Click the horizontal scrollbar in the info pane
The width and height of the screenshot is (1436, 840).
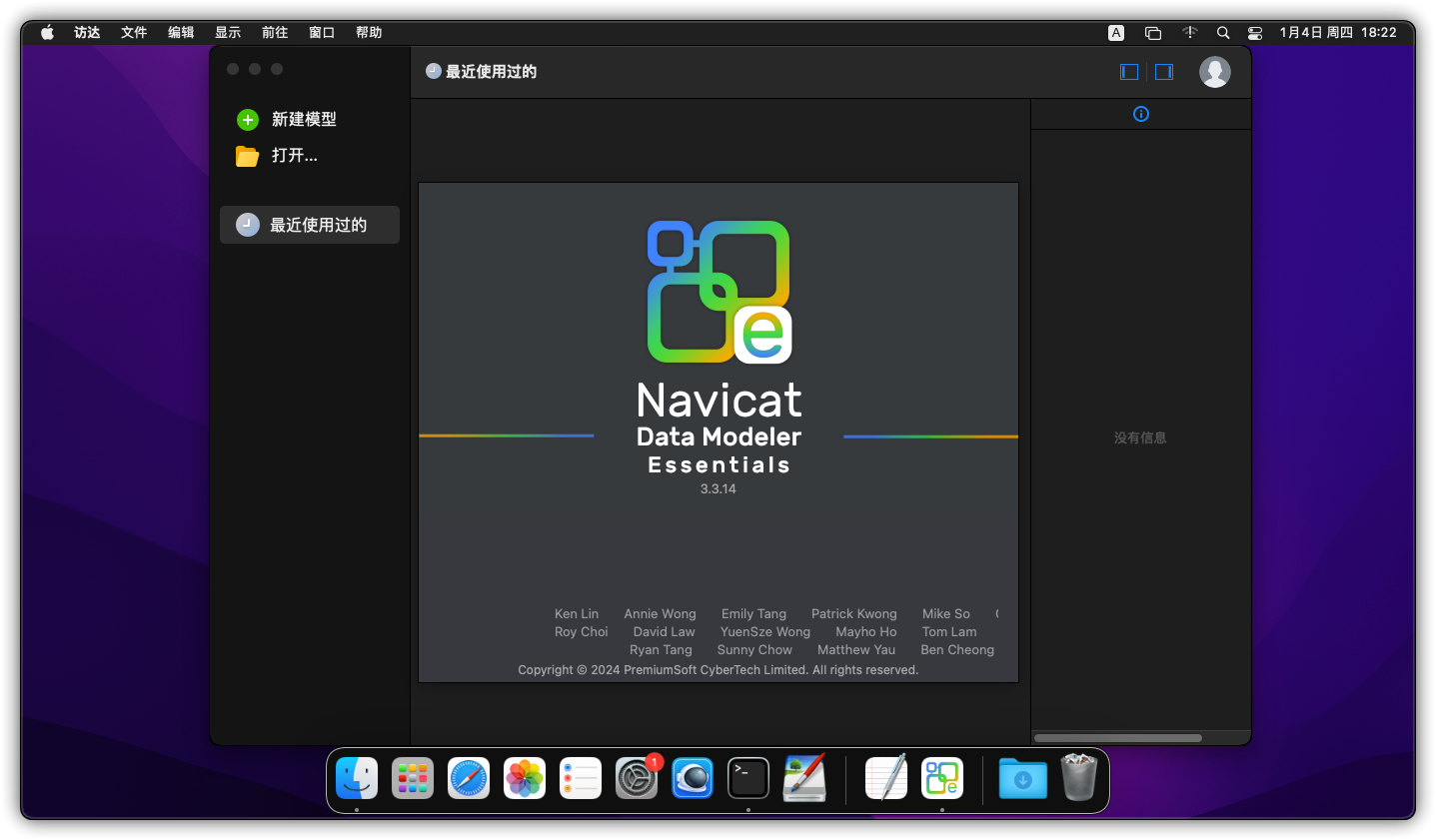[1118, 738]
